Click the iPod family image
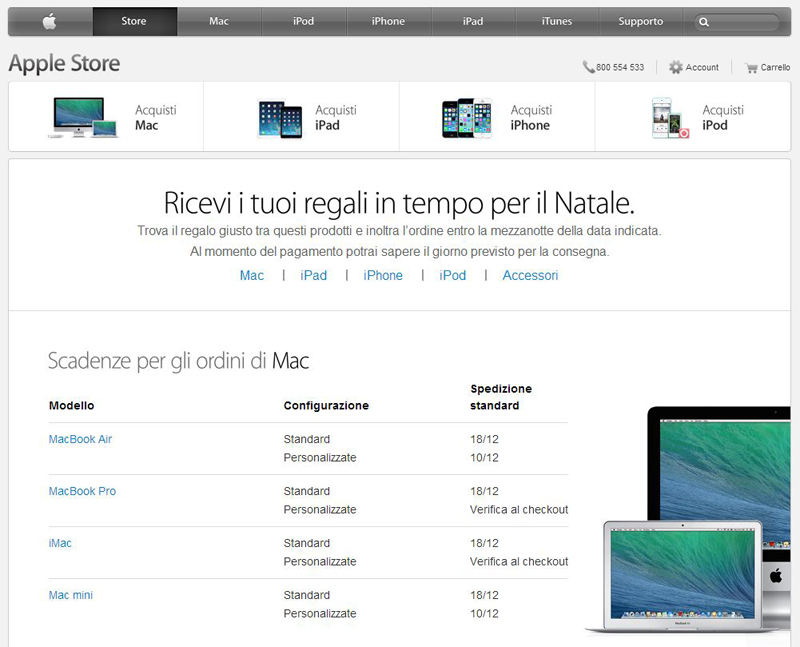This screenshot has width=800, height=647. tap(670, 118)
